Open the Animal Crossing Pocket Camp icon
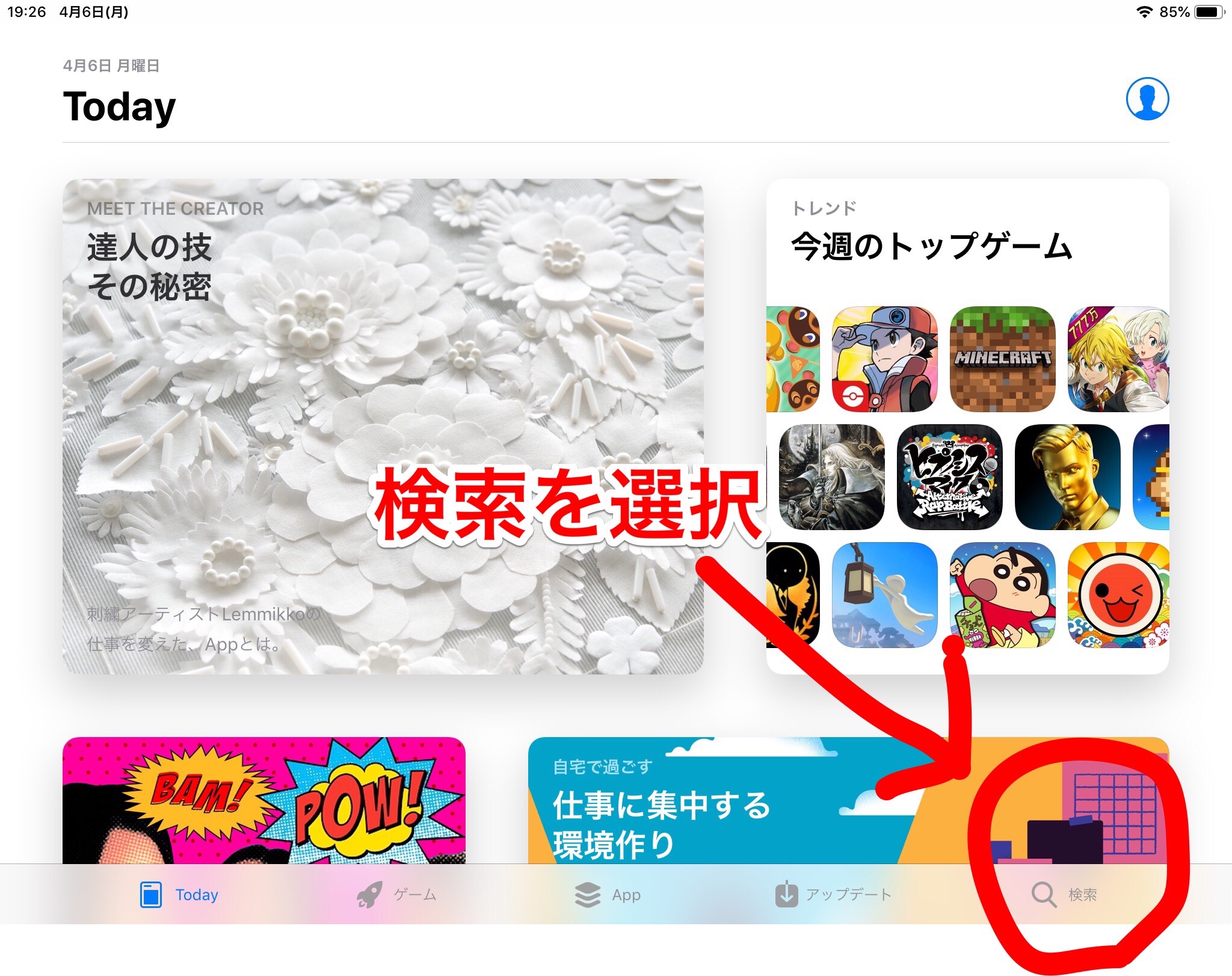Screen dimensions: 1232x976 click(x=793, y=359)
